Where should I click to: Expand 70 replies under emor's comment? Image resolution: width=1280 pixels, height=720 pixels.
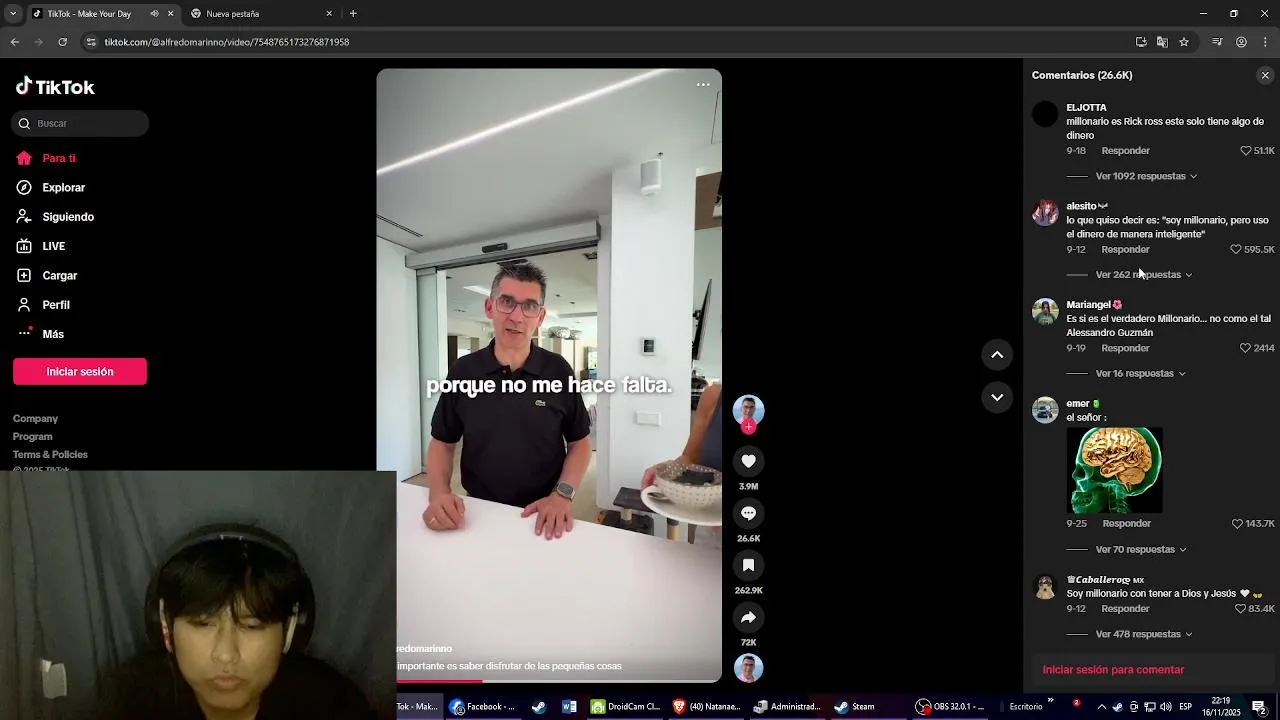tap(1141, 550)
